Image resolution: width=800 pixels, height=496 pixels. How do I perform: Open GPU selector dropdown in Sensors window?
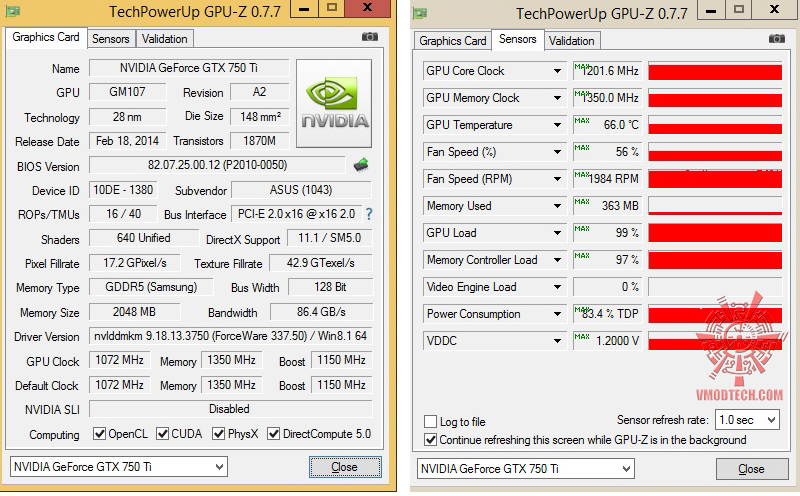(x=526, y=468)
